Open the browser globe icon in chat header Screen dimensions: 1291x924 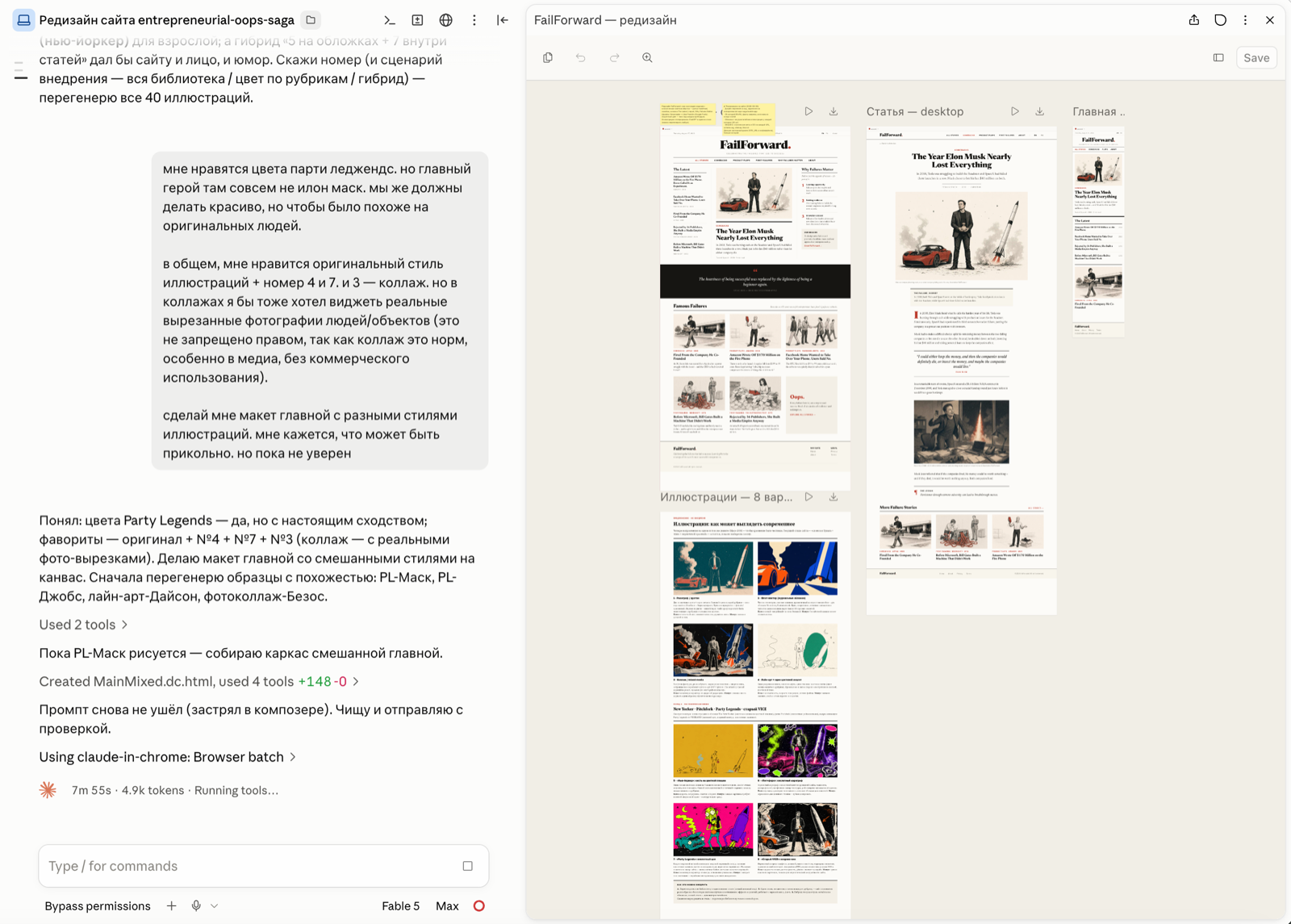click(x=445, y=20)
